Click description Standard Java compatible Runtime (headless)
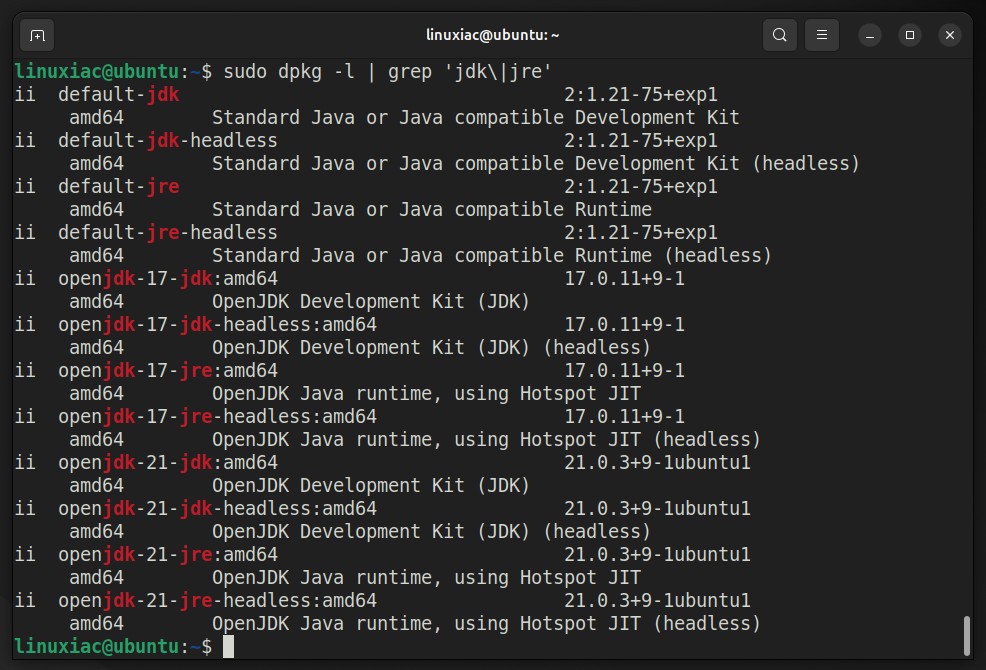 click(x=492, y=256)
